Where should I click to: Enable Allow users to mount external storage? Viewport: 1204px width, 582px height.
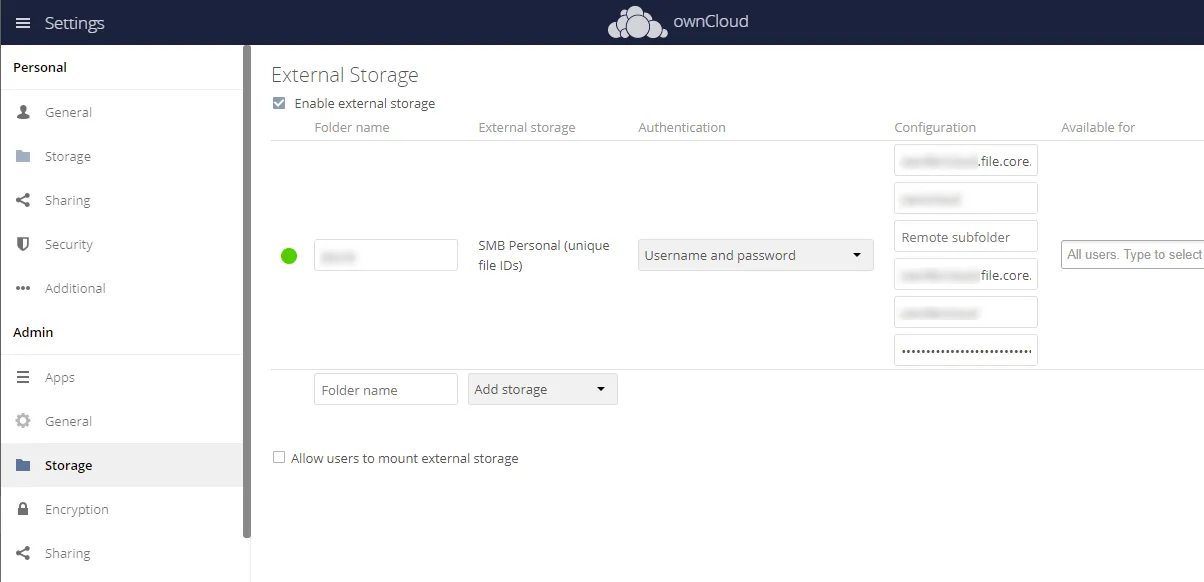point(278,458)
